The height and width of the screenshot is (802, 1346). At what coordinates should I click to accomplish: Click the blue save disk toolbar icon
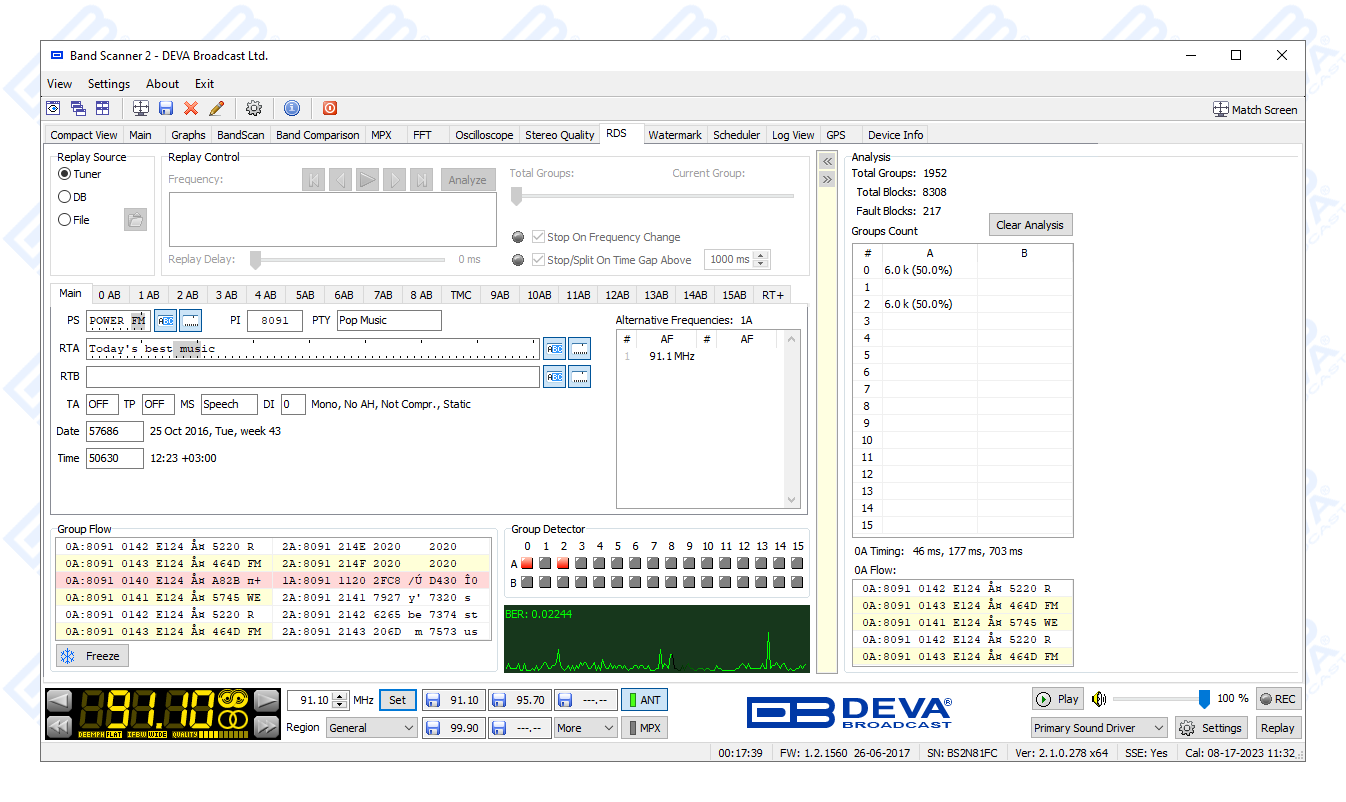166,108
